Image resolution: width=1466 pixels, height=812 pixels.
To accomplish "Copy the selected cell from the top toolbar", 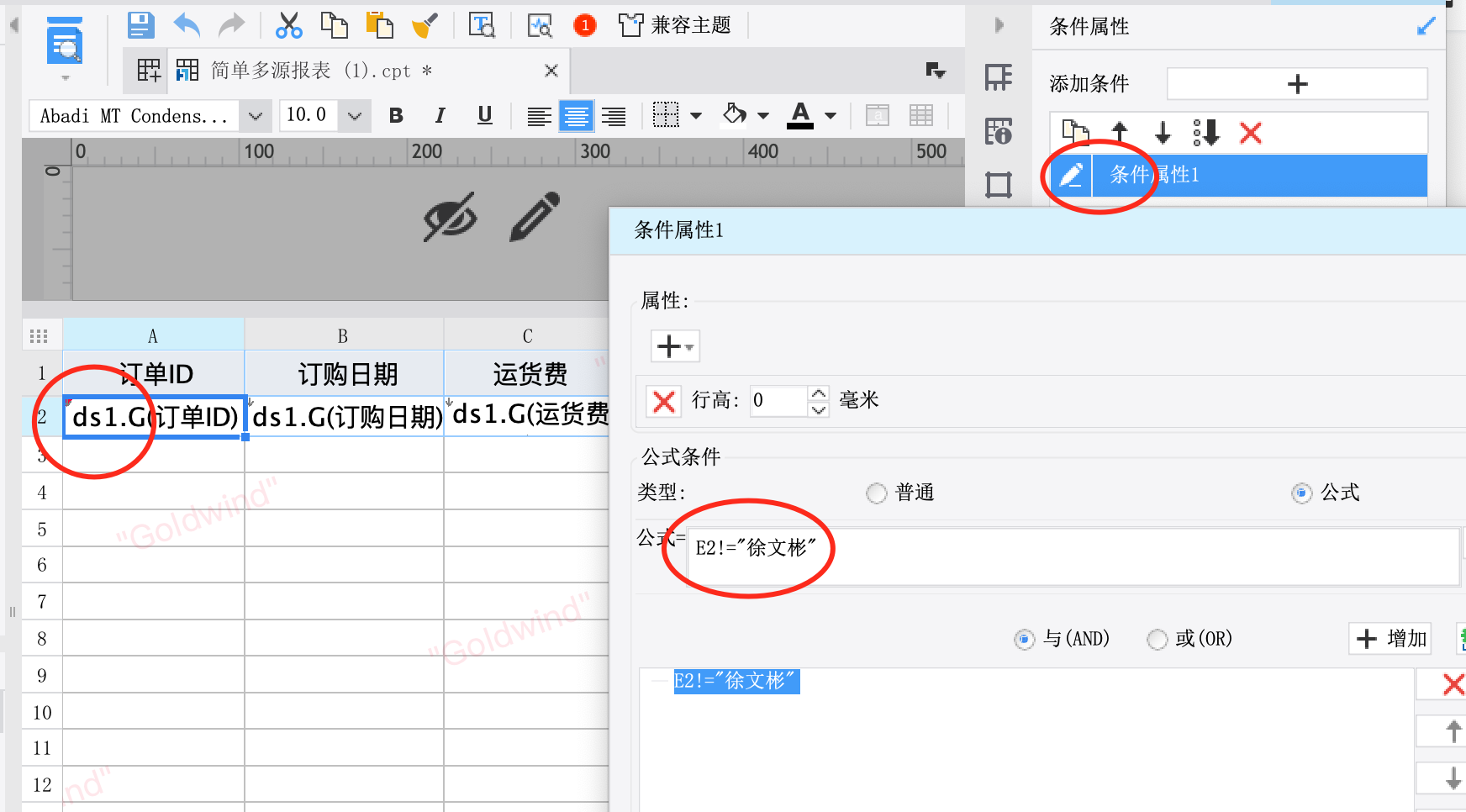I will pos(335,25).
